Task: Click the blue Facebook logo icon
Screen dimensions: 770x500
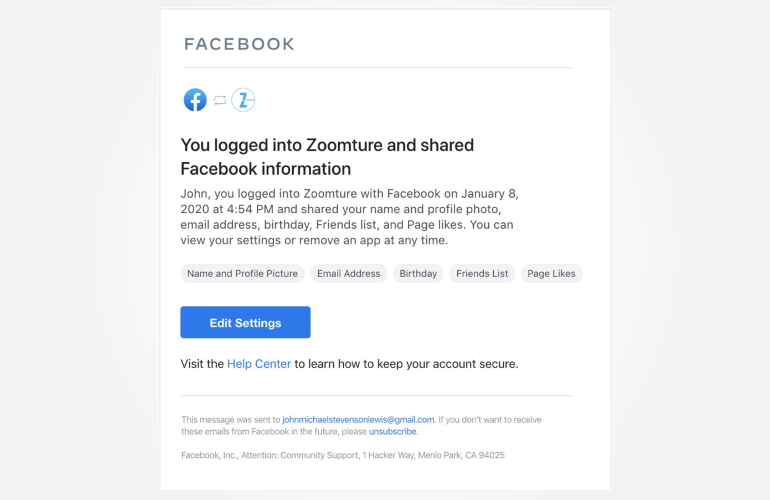Action: click(195, 100)
